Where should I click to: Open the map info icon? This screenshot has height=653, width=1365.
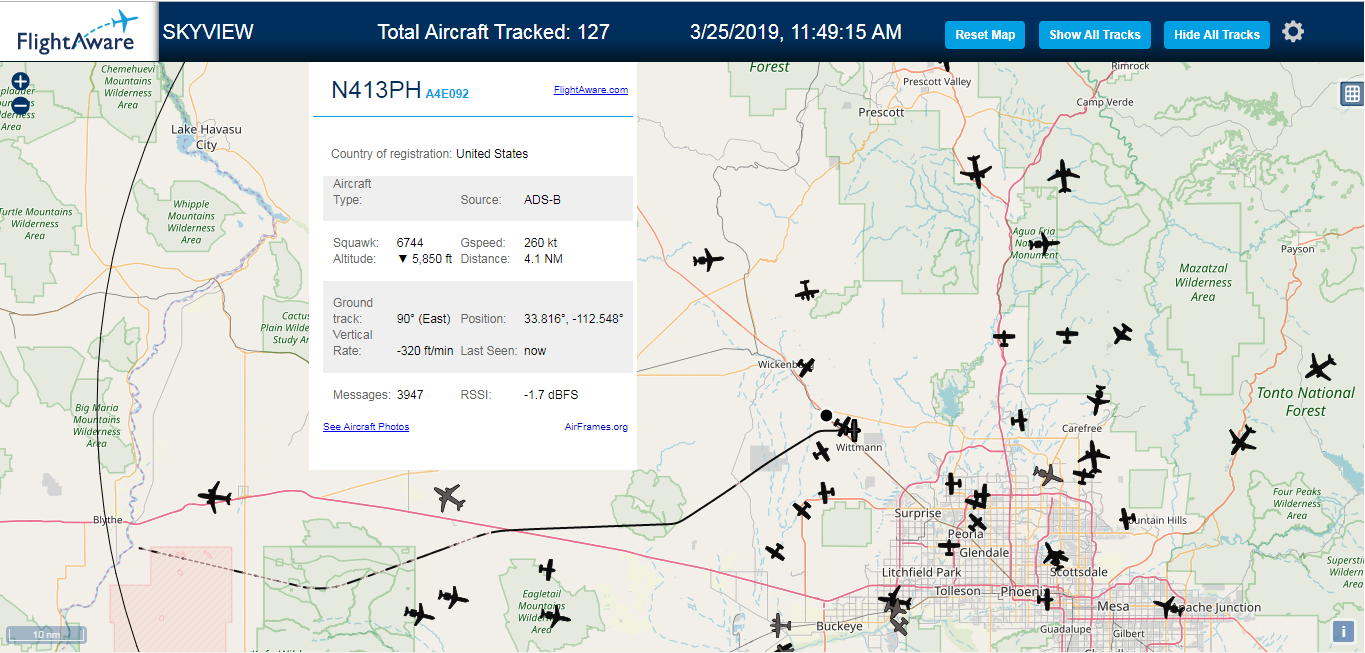click(1345, 631)
